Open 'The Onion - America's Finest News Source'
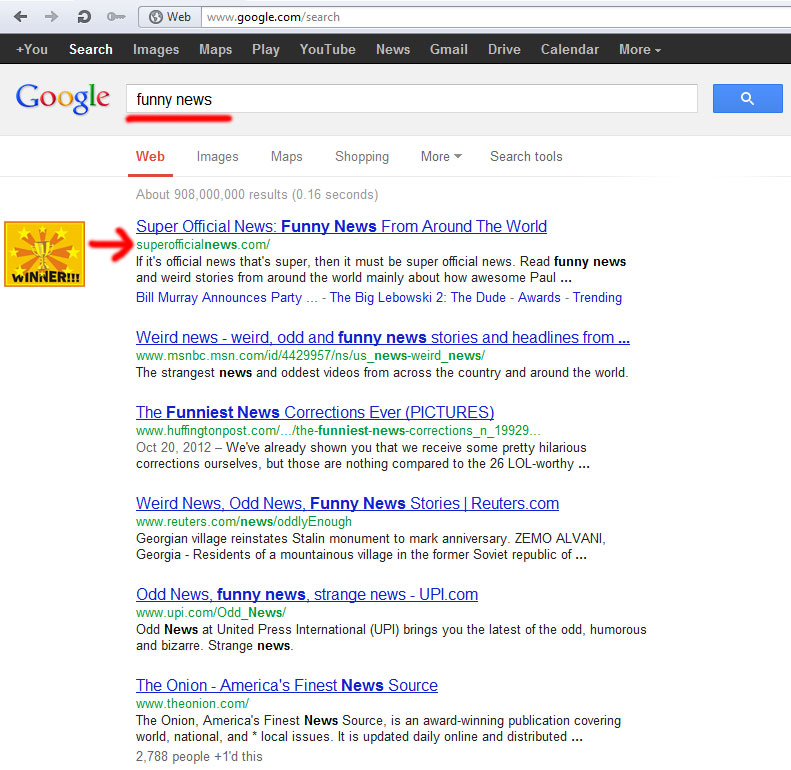Screen dimensions: 791x770 (x=287, y=685)
